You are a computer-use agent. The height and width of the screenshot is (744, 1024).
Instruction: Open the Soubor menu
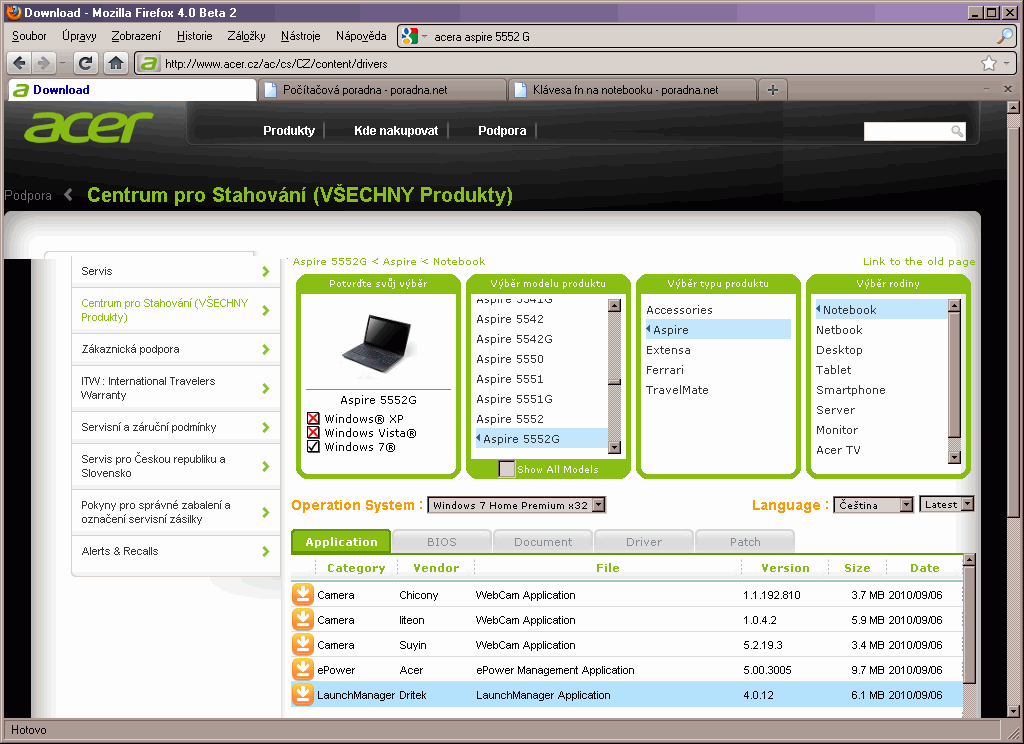(29, 36)
